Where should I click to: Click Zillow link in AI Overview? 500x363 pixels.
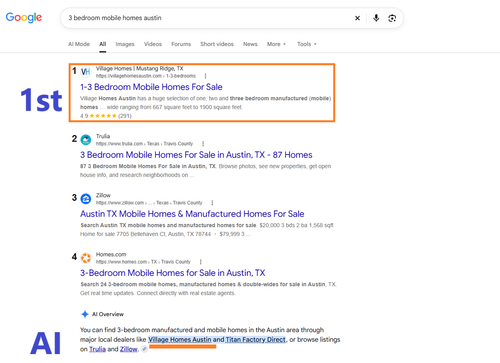(x=129, y=349)
